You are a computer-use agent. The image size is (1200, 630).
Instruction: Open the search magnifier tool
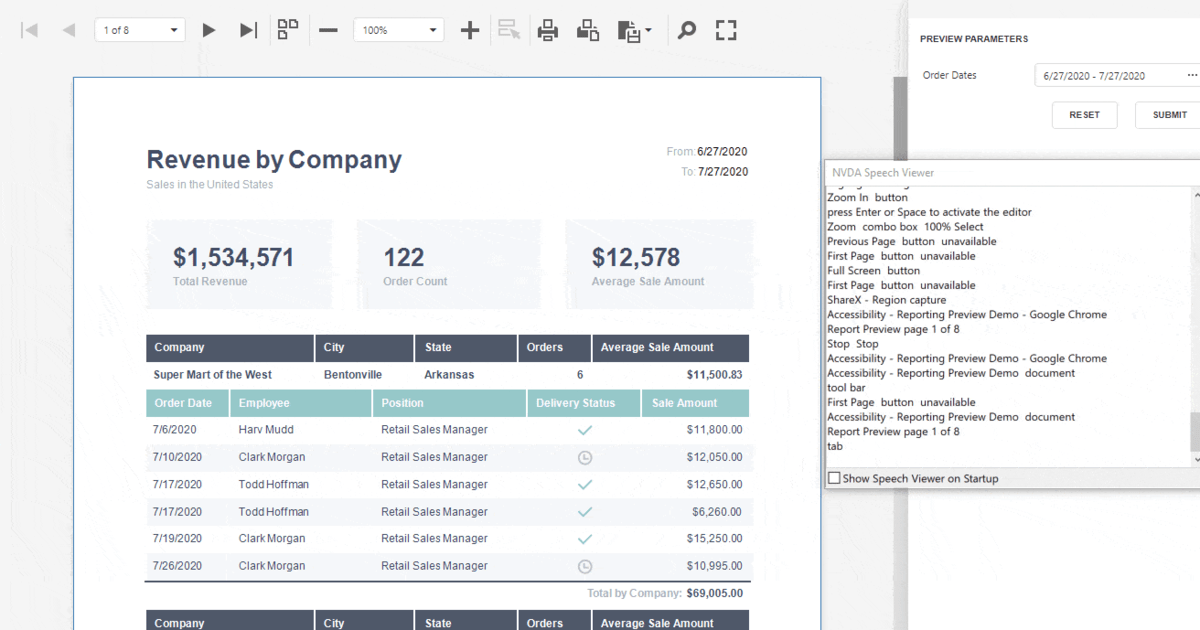coord(686,30)
